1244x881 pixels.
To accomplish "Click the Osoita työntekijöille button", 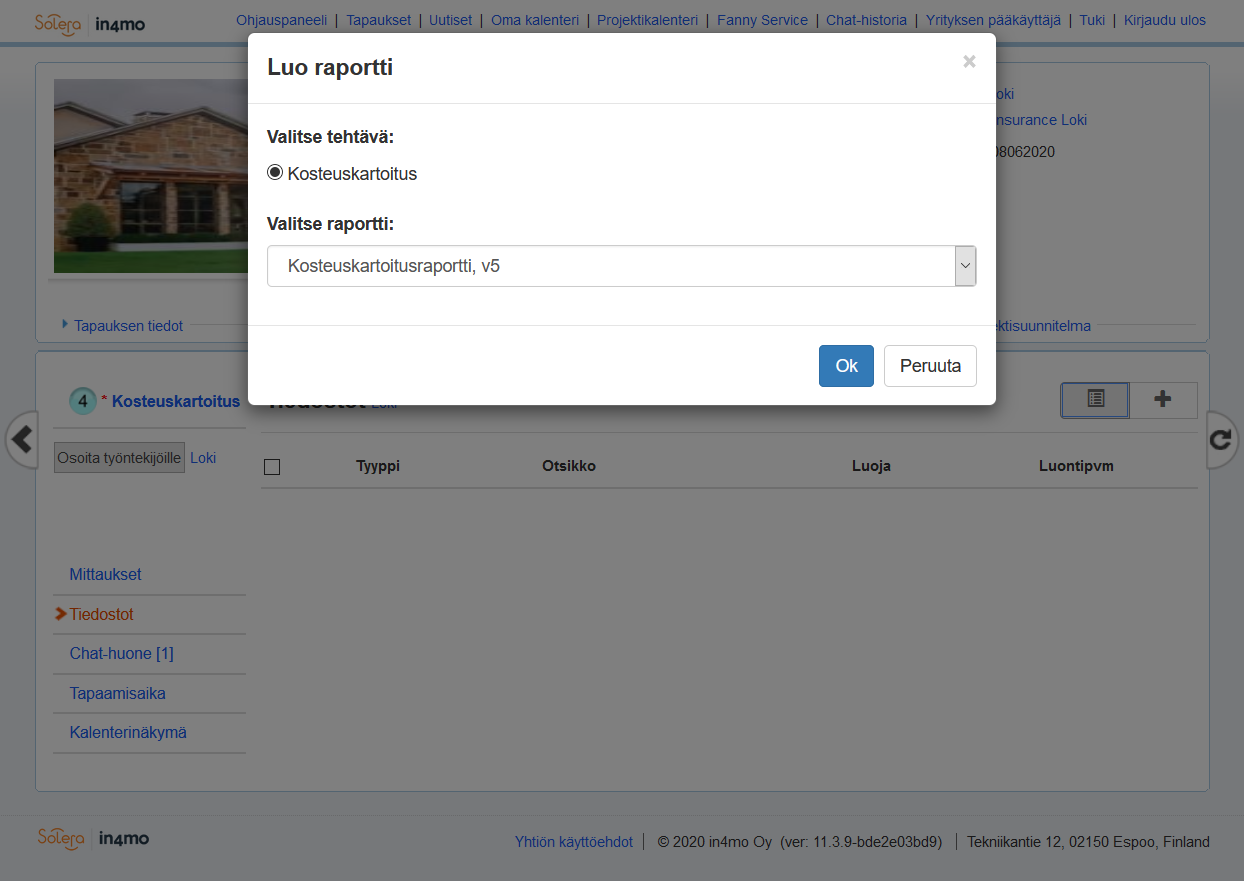I will 119,458.
